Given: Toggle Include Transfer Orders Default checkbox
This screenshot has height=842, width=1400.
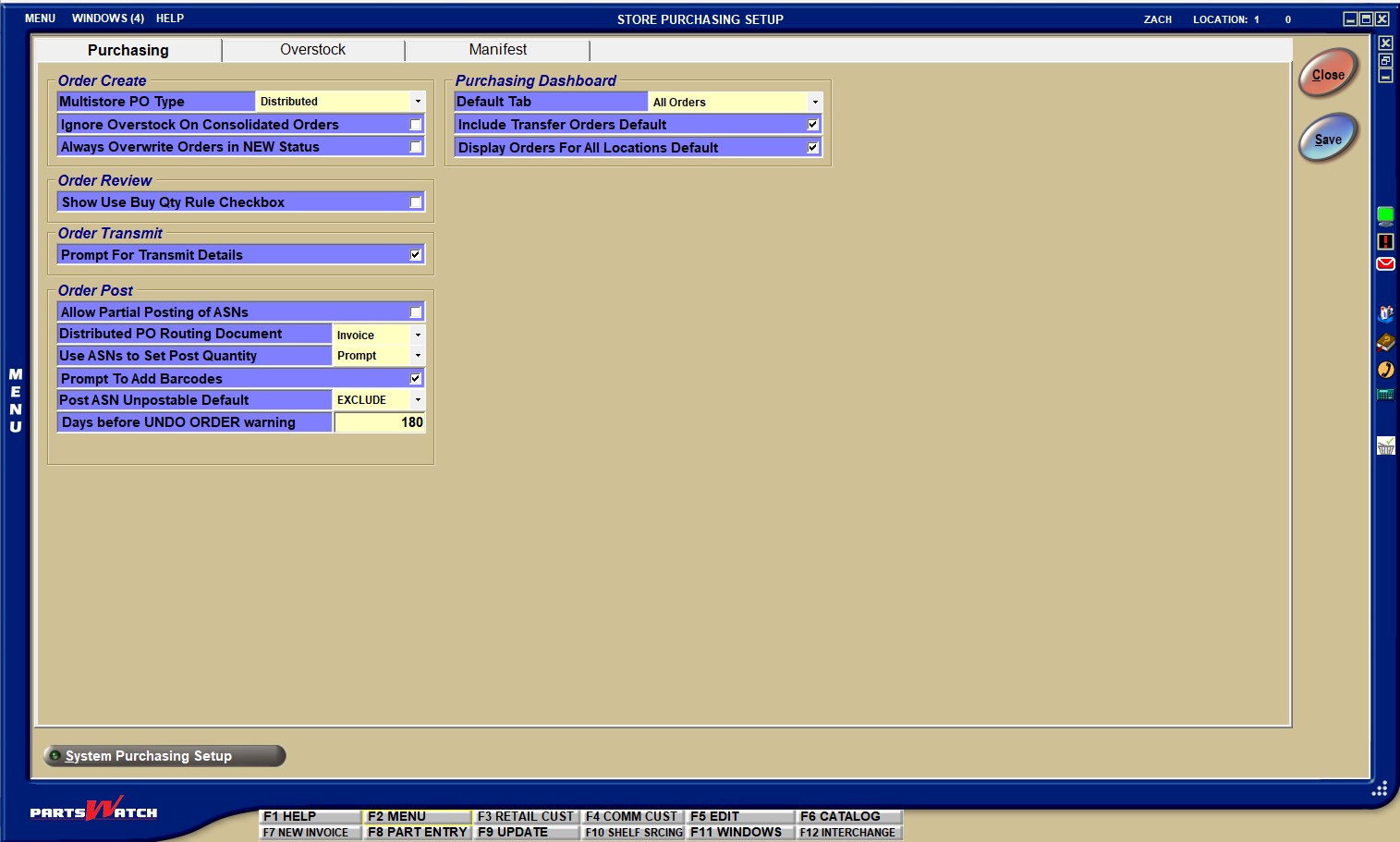Looking at the screenshot, I should tap(813, 125).
